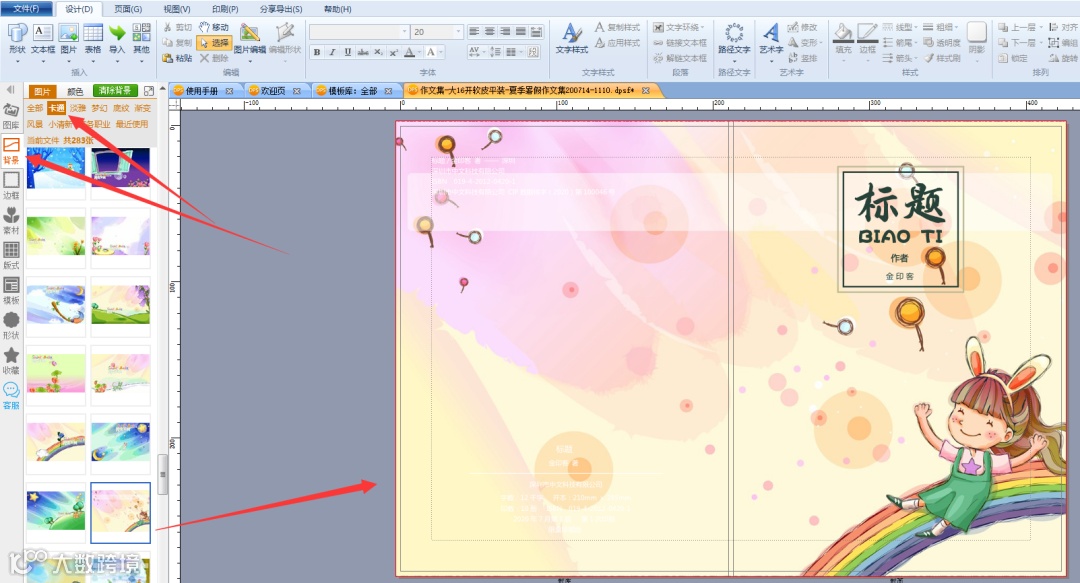Insert a picture with the ribbon 图片 icon
This screenshot has width=1080, height=583.
point(68,39)
